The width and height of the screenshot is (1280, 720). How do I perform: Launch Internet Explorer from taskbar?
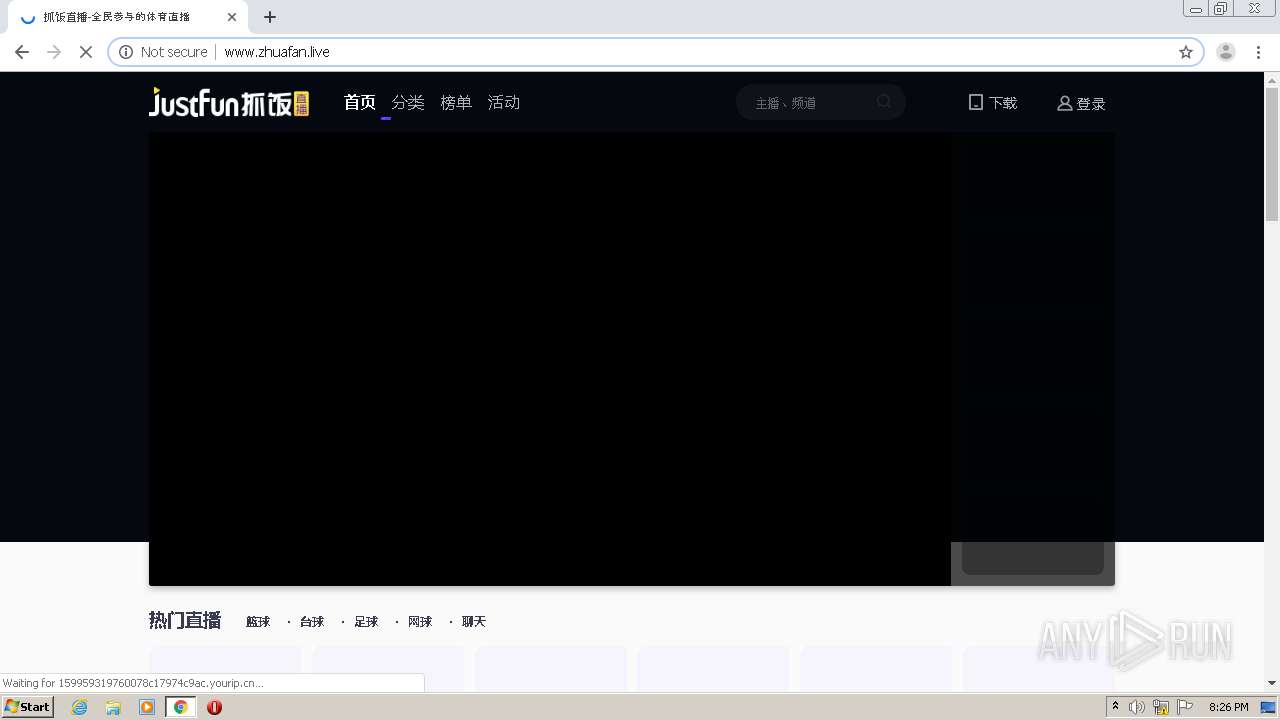pyautogui.click(x=80, y=707)
